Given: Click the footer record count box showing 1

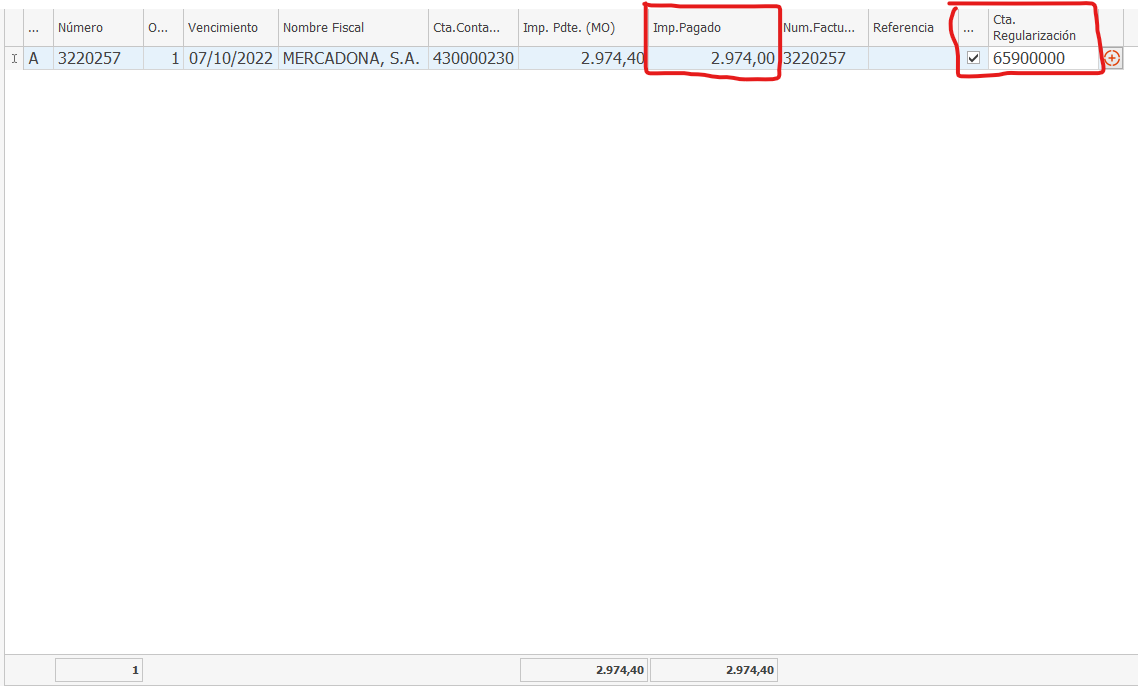Looking at the screenshot, I should pos(98,670).
